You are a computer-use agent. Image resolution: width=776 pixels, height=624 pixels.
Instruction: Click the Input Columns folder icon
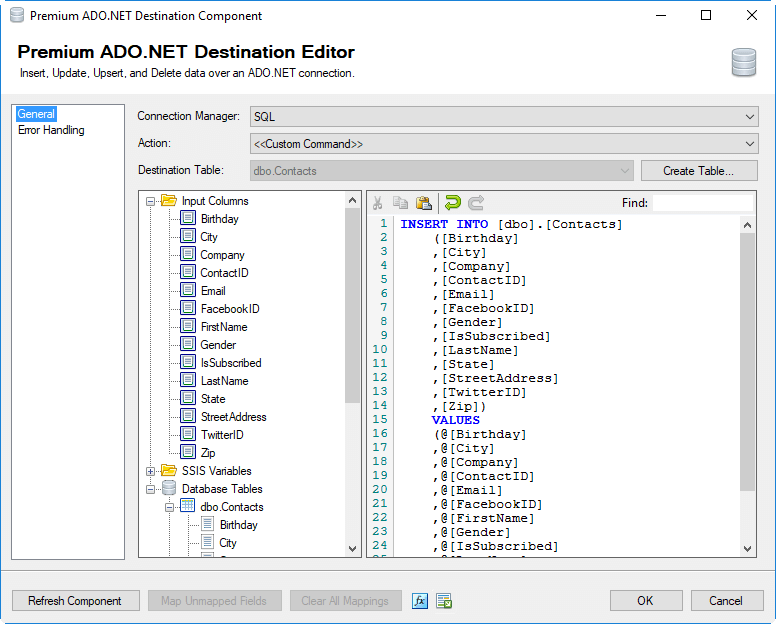(x=169, y=200)
